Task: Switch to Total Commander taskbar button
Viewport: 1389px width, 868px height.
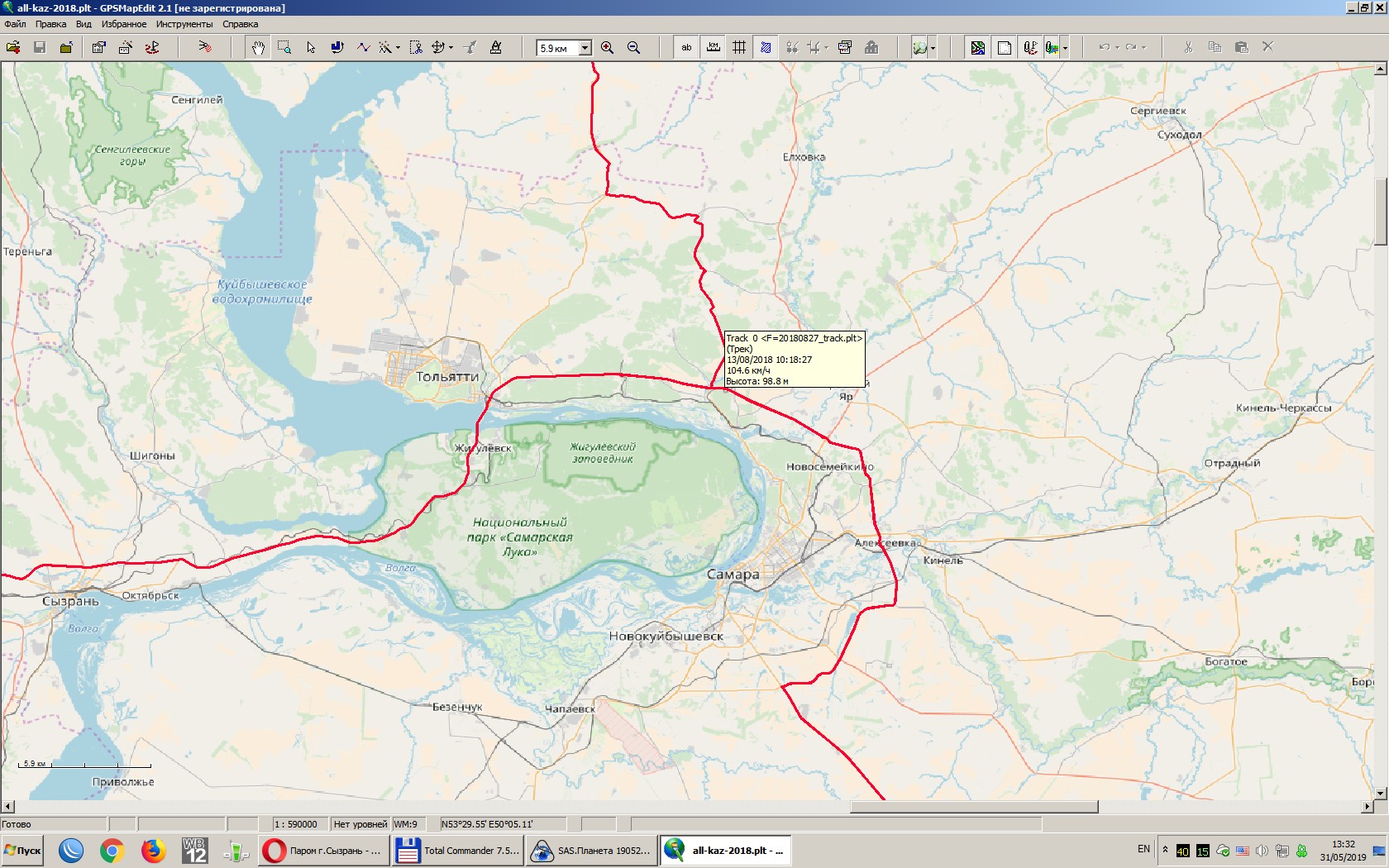Action: pyautogui.click(x=460, y=850)
